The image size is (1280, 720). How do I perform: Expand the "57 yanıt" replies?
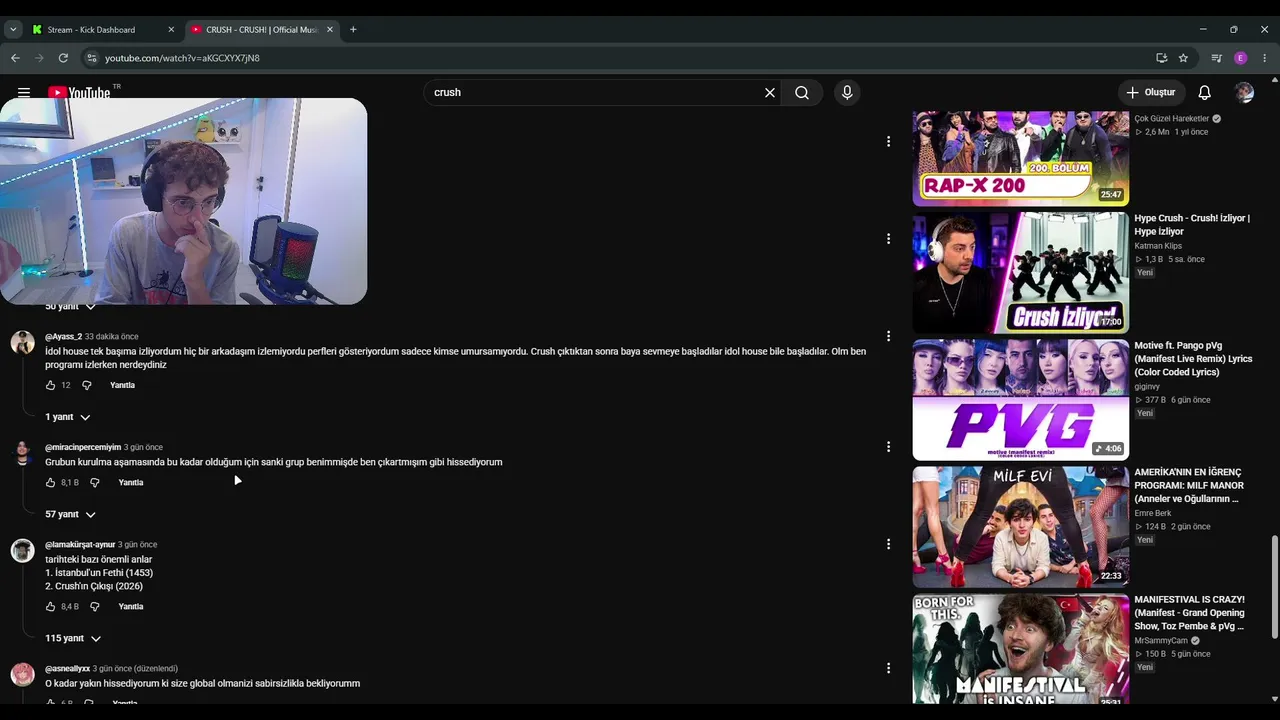(70, 514)
